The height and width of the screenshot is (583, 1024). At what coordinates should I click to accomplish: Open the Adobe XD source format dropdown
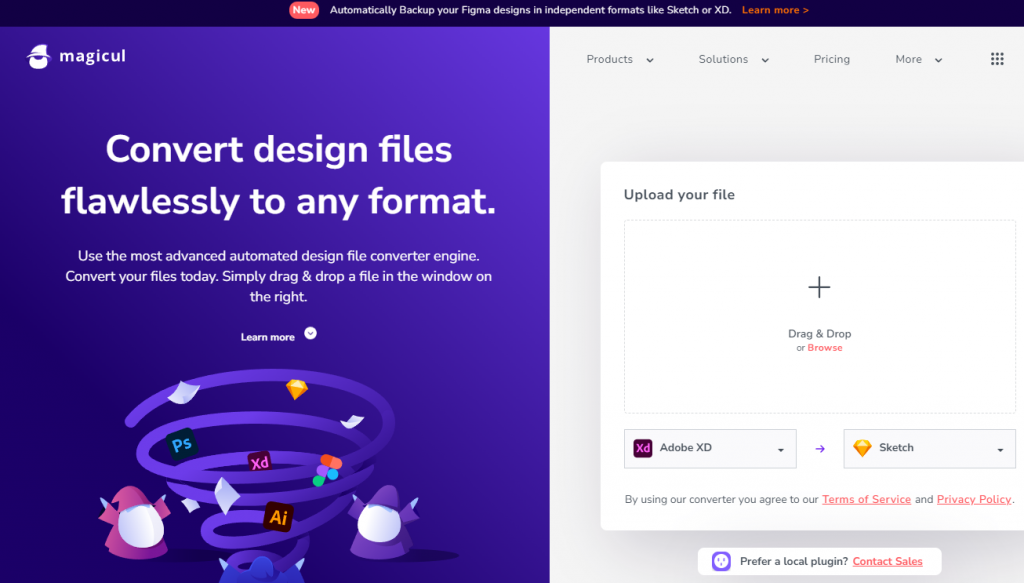tap(783, 448)
